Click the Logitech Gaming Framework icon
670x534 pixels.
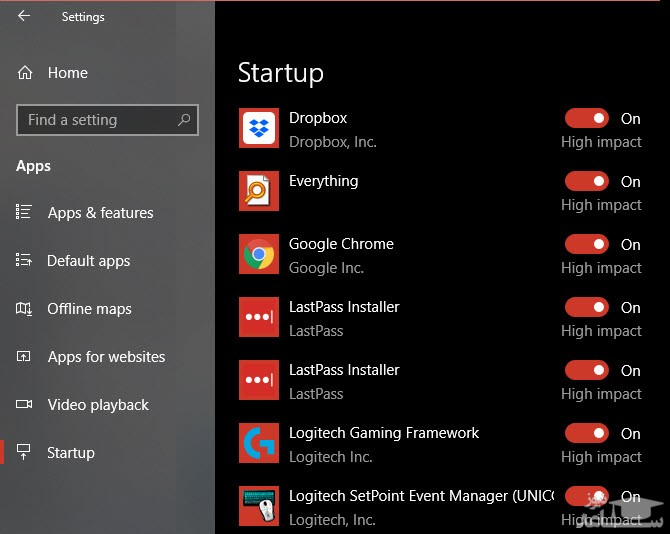coord(259,443)
